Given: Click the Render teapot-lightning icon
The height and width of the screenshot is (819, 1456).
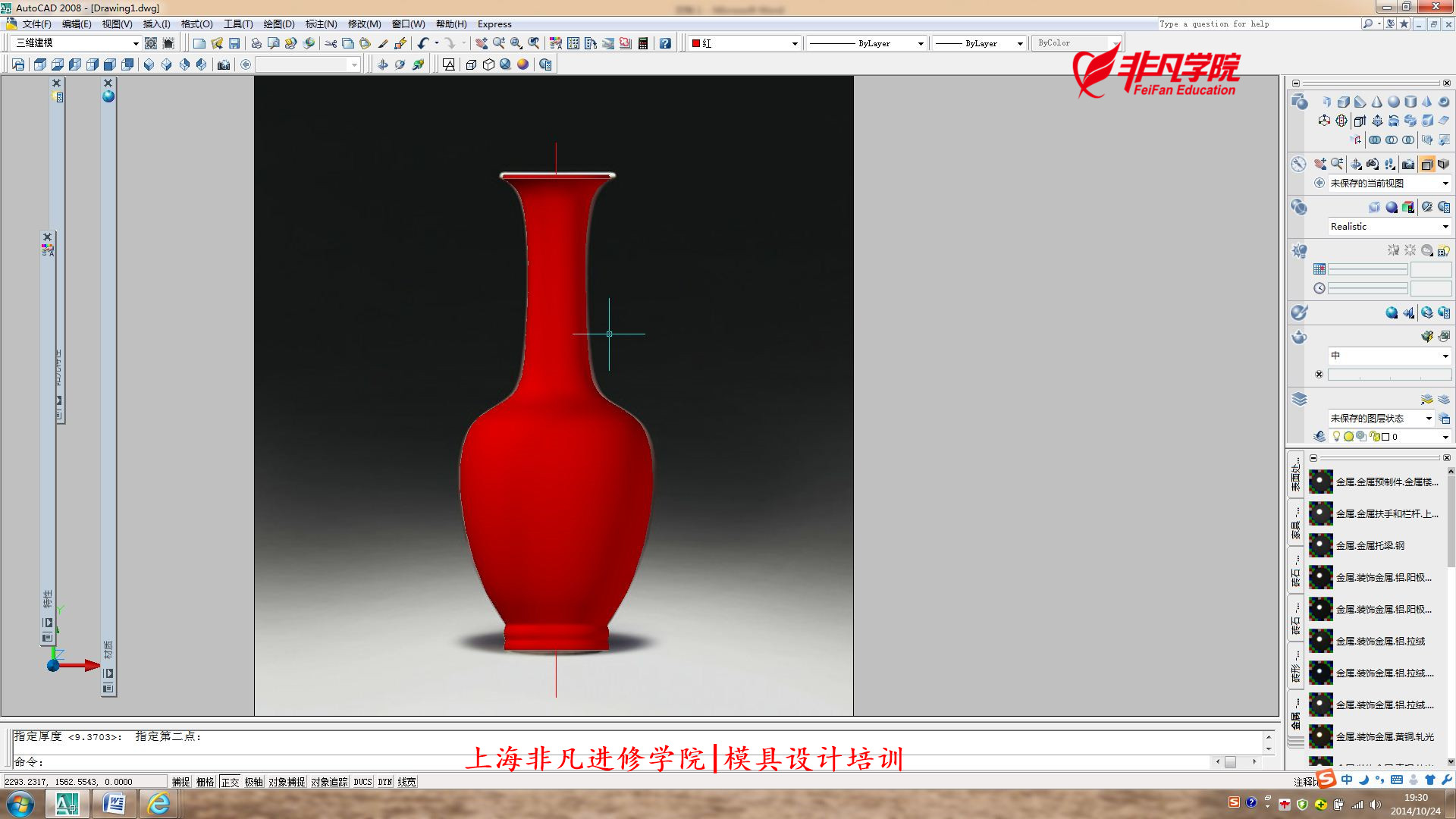Looking at the screenshot, I should 1427,336.
